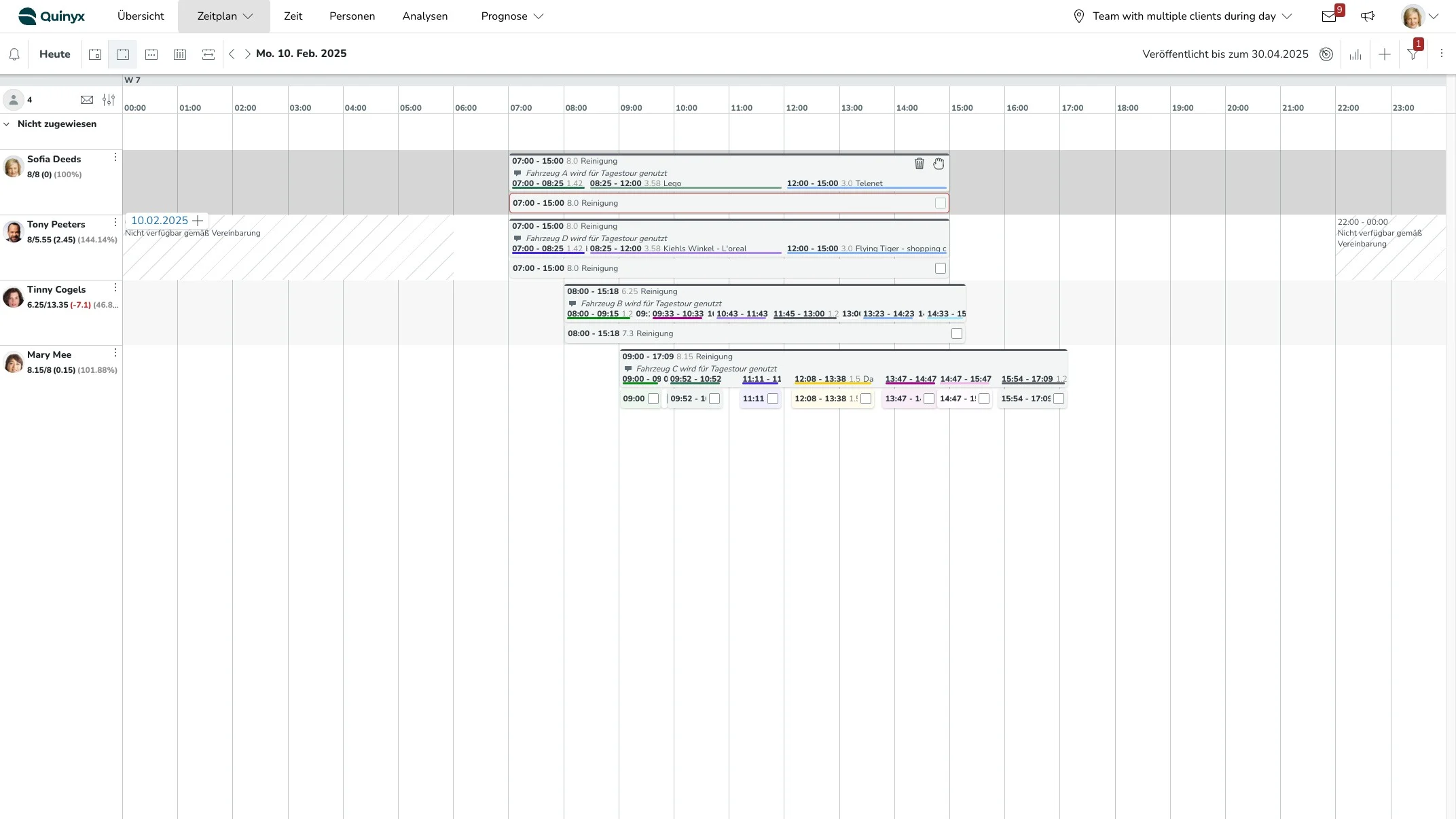Open the mail inbox envelope icon
1456x819 pixels.
pyautogui.click(x=1329, y=16)
